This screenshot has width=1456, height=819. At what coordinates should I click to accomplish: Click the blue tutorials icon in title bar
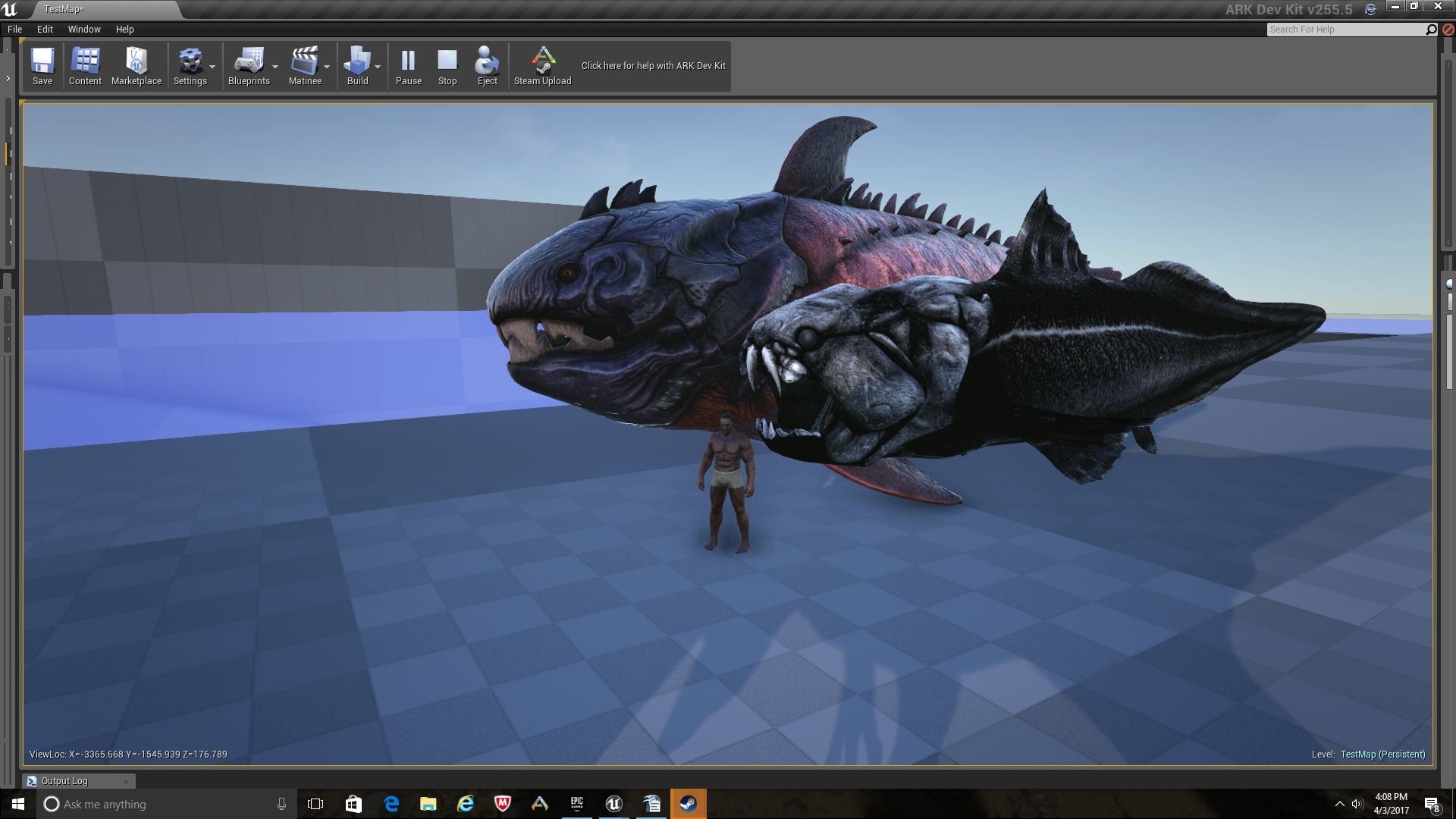1370,10
